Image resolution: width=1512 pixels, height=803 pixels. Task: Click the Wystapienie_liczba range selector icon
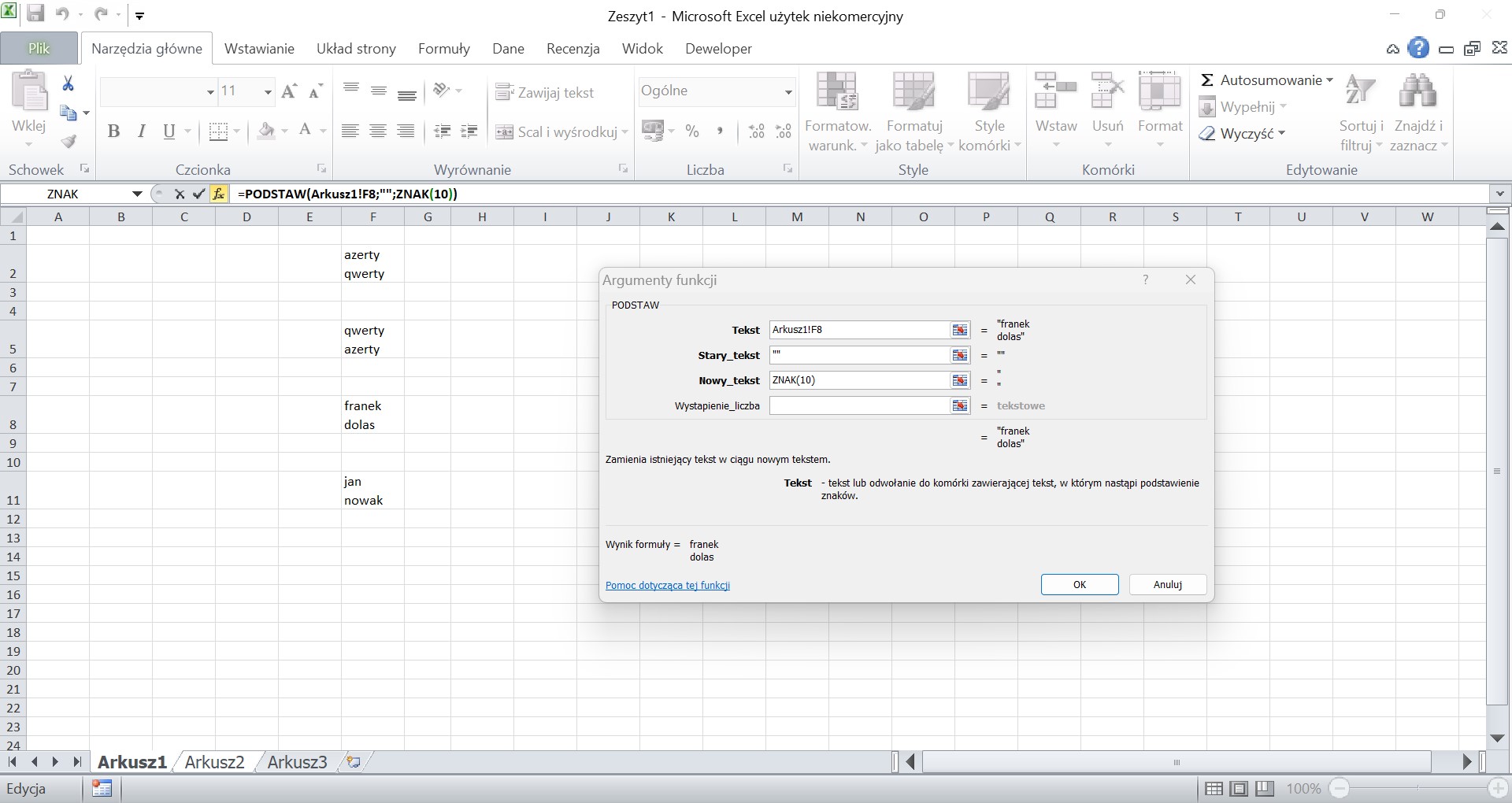point(959,405)
